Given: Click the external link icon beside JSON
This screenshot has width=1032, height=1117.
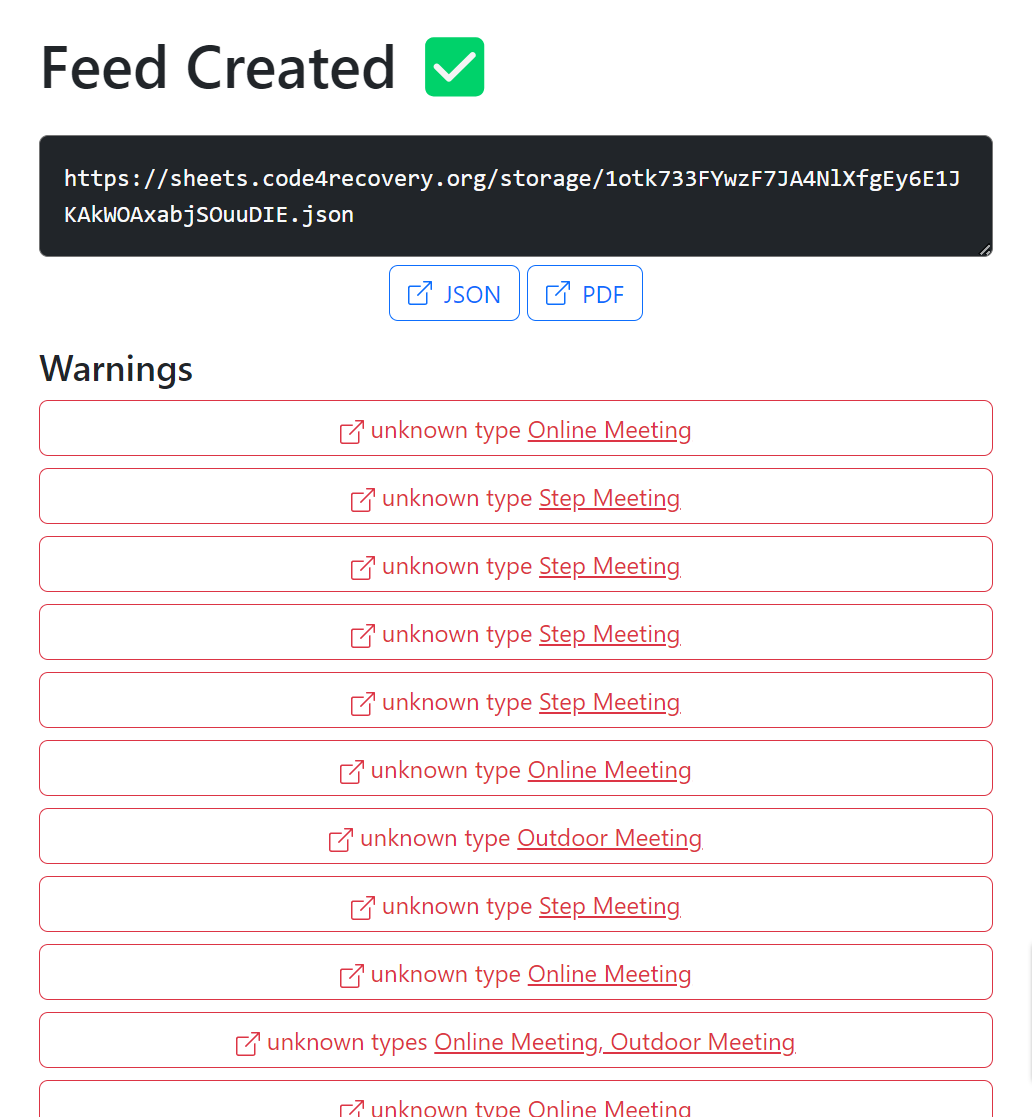Looking at the screenshot, I should coord(422,294).
